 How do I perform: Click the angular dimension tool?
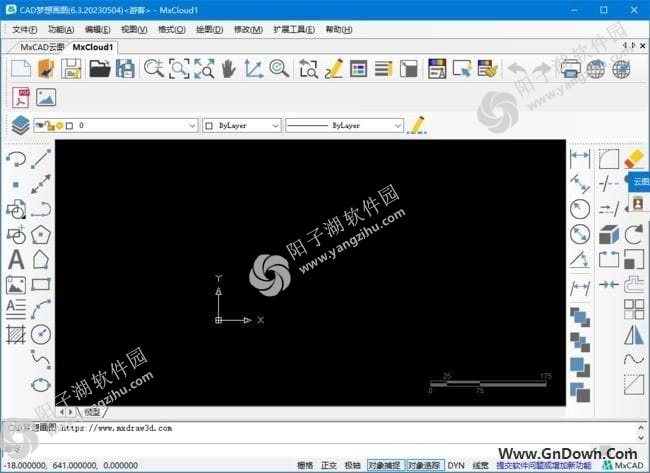pos(580,260)
